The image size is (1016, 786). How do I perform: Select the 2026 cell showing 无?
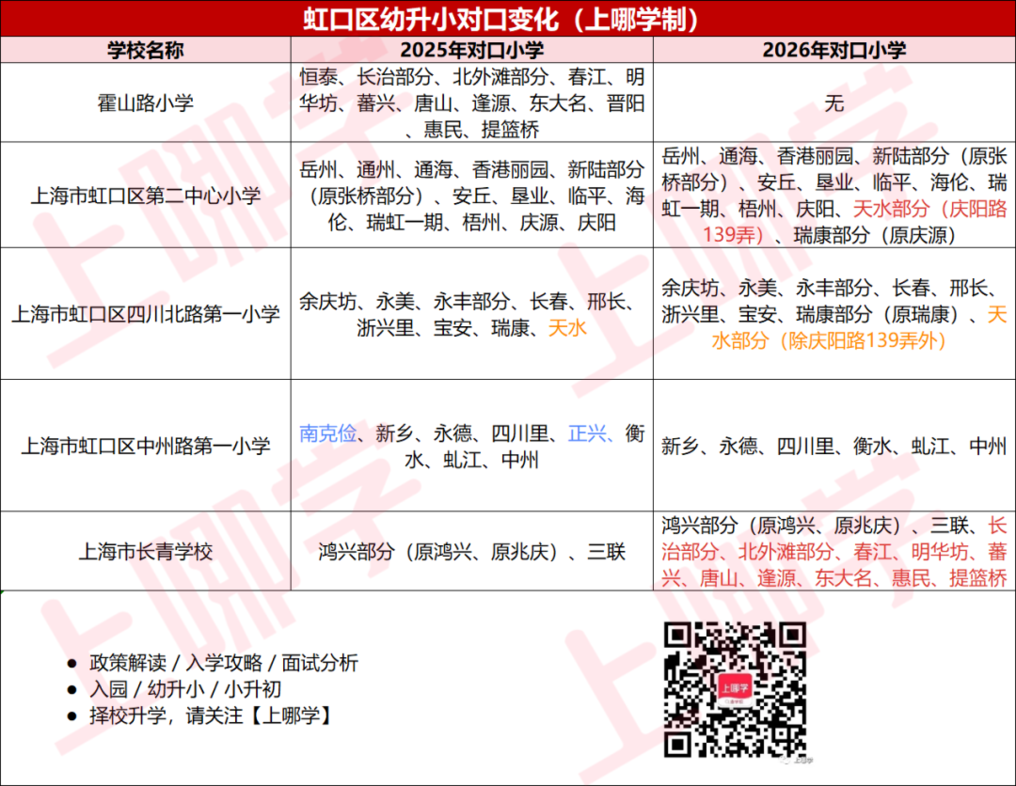835,102
